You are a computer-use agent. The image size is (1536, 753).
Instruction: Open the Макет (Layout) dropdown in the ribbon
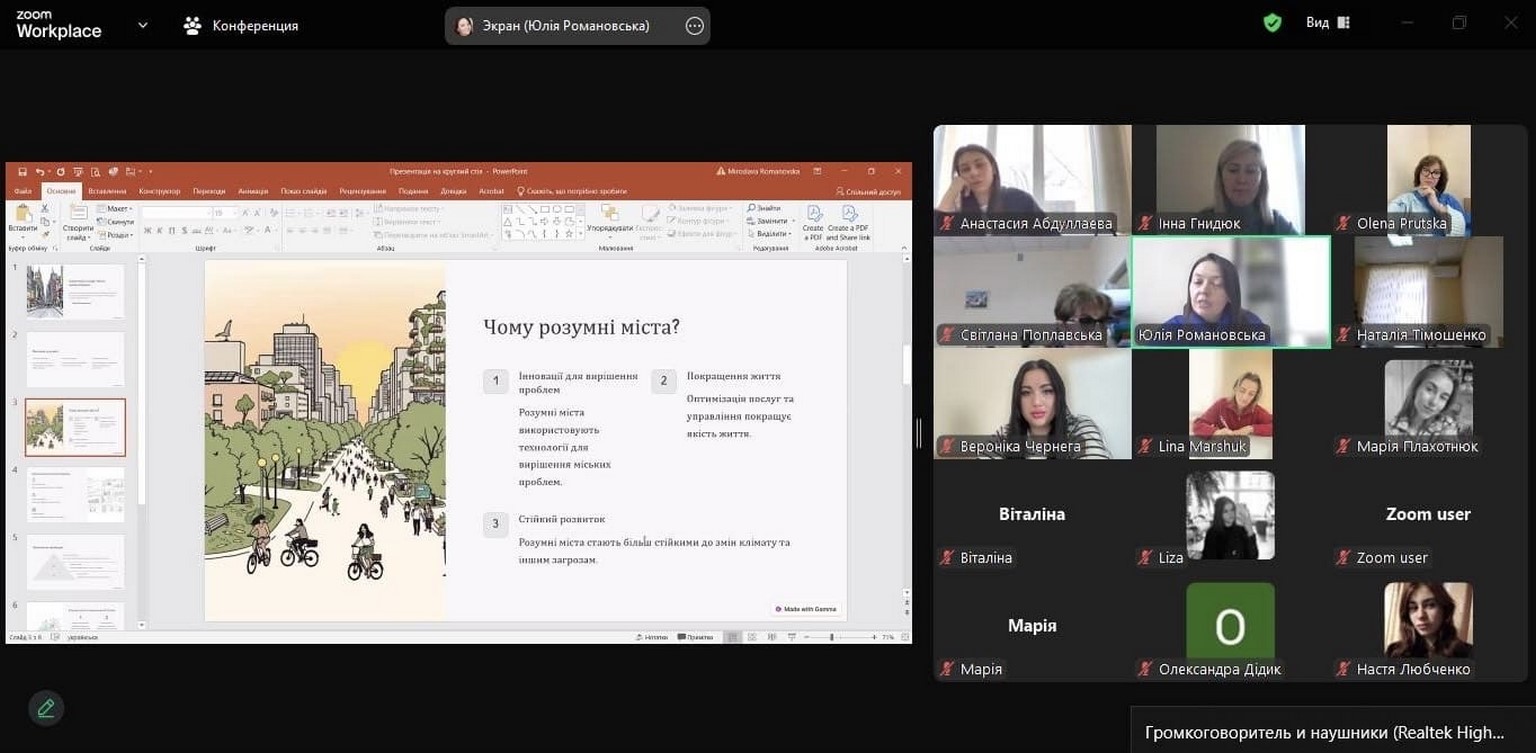117,209
